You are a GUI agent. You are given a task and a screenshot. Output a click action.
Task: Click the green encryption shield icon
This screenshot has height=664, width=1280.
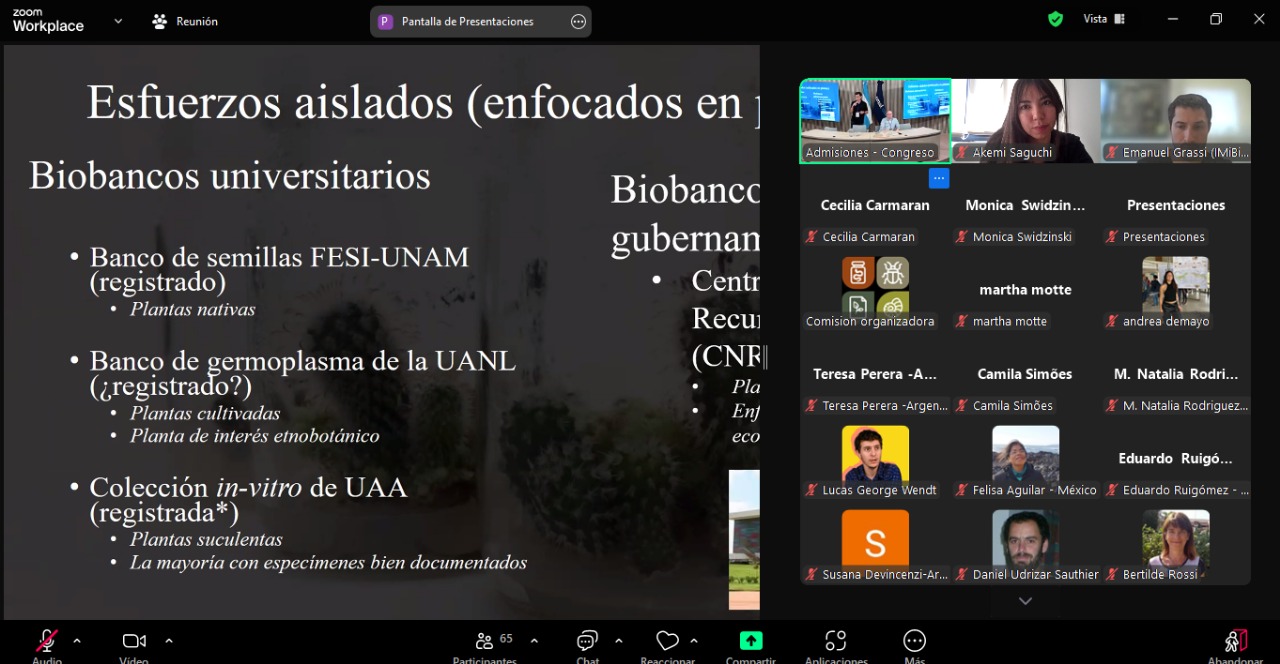(1055, 19)
